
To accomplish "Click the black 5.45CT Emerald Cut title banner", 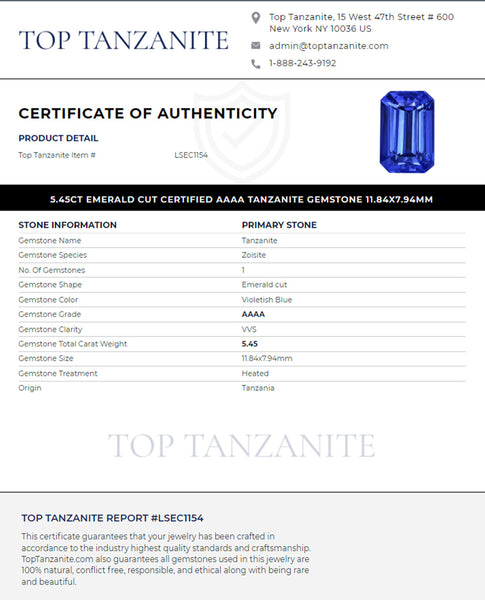I will coord(242,198).
